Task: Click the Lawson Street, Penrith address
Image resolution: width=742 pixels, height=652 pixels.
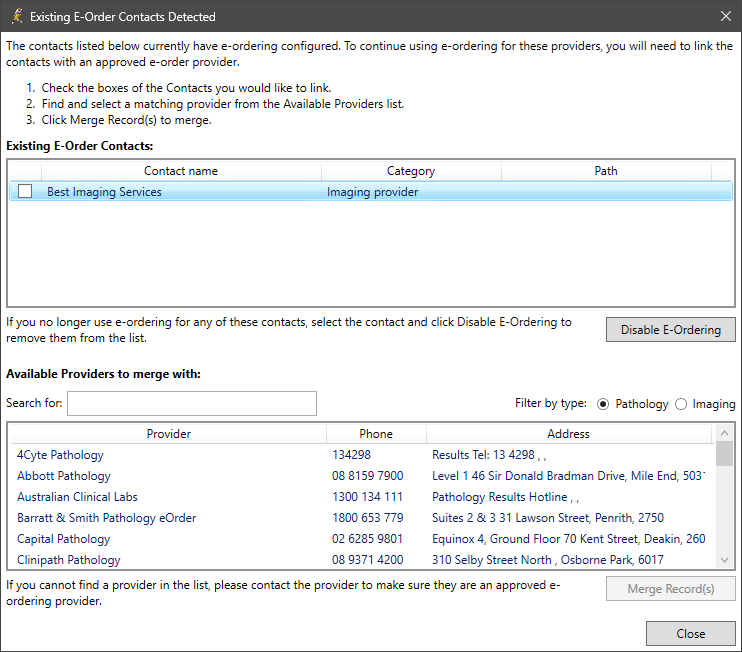Action: (548, 518)
